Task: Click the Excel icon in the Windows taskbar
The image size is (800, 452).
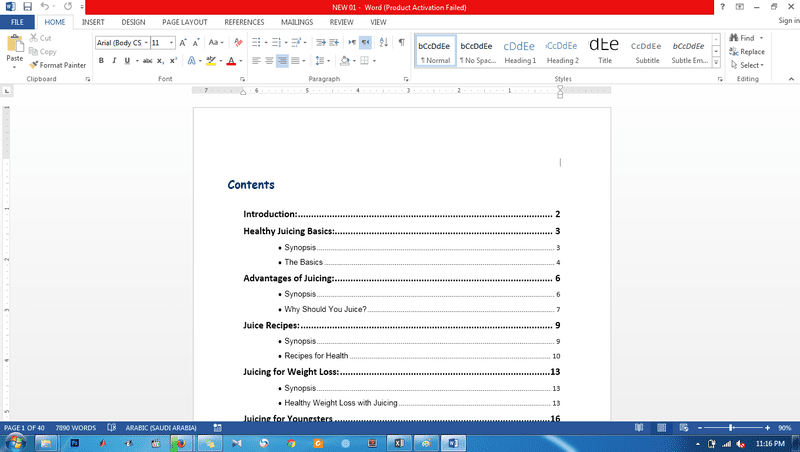Action: pyautogui.click(x=398, y=442)
